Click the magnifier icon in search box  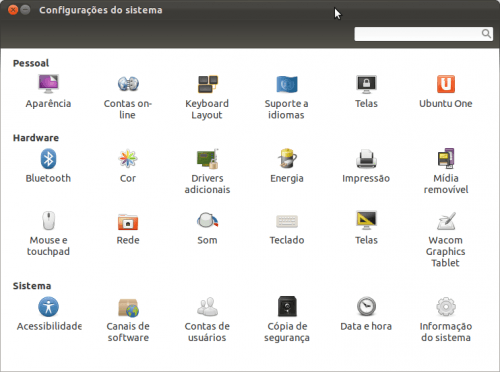tap(486, 34)
